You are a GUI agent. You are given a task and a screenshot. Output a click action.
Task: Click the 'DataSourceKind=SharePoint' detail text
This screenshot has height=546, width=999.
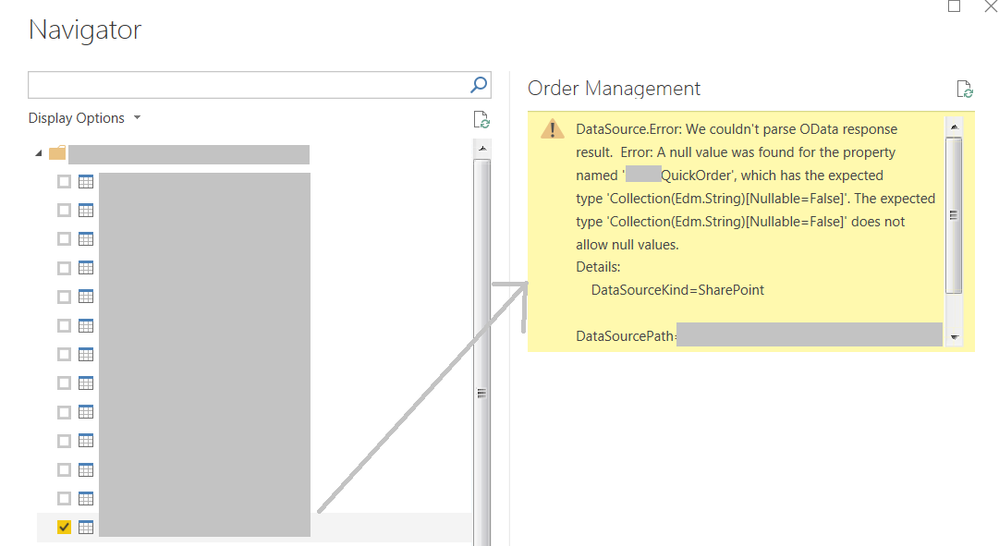(x=677, y=291)
